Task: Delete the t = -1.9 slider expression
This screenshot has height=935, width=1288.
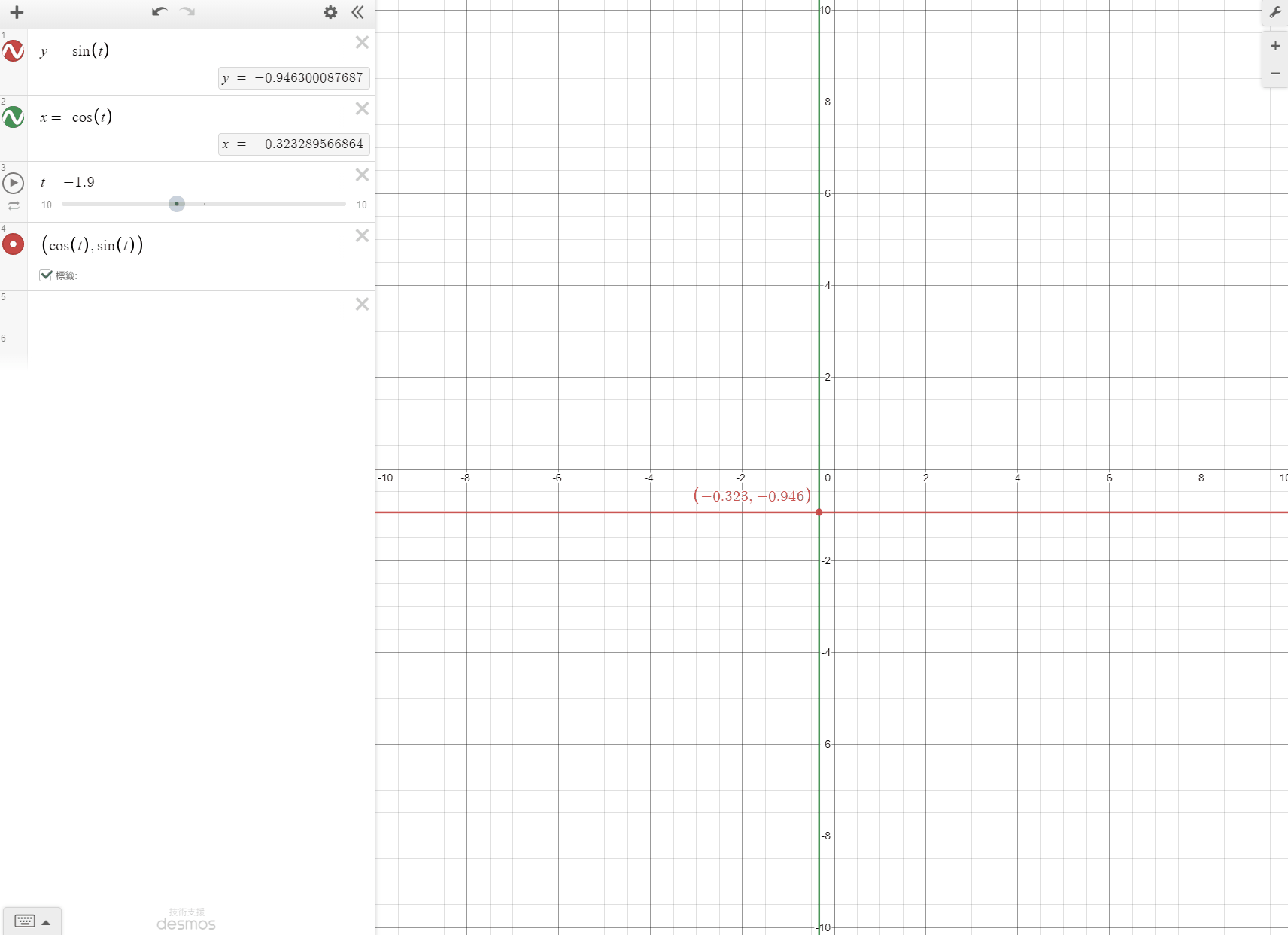Action: coord(362,175)
